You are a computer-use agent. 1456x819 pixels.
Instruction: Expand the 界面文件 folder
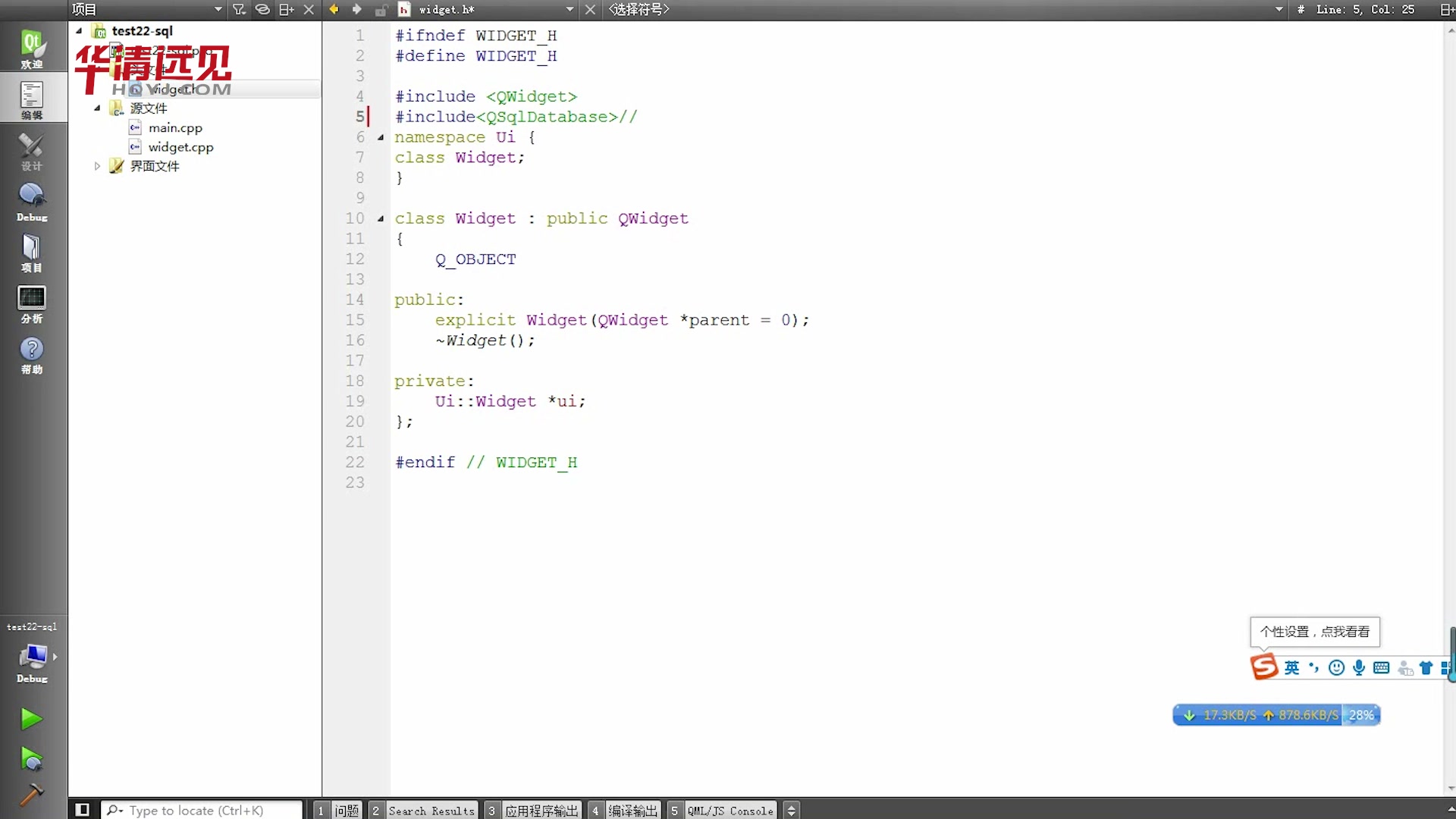coord(97,166)
